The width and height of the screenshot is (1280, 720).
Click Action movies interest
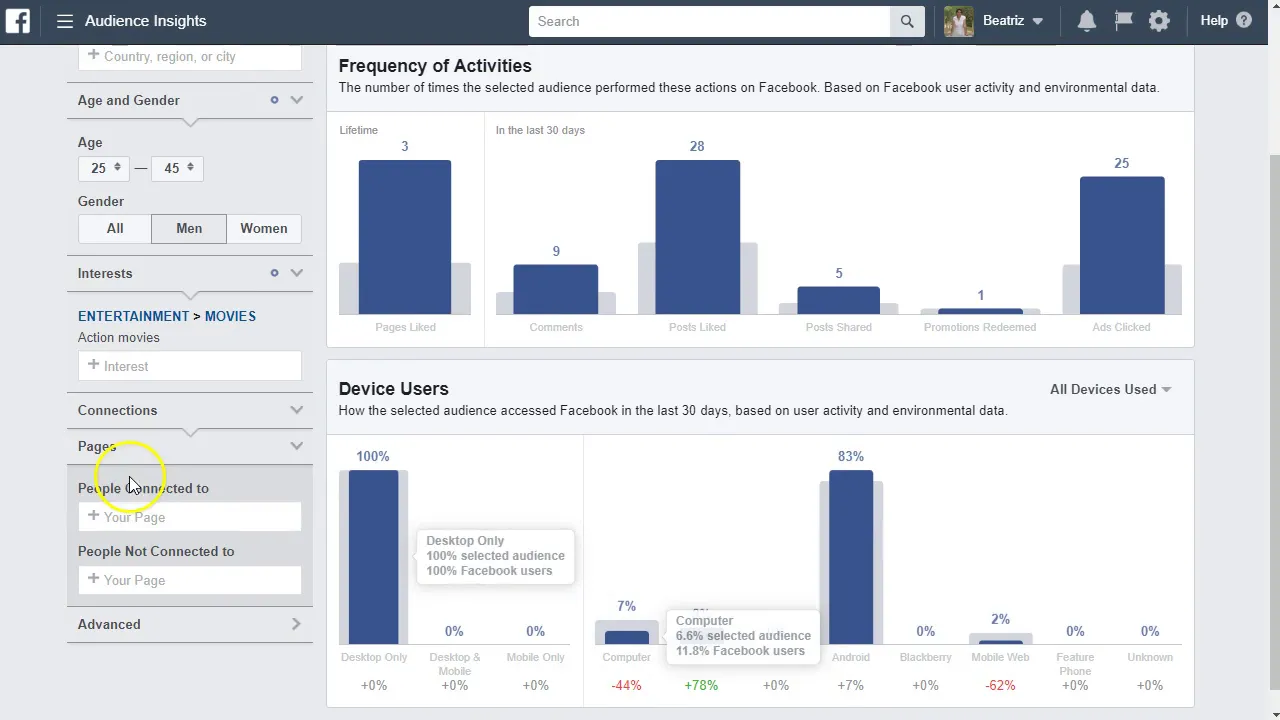tap(119, 337)
